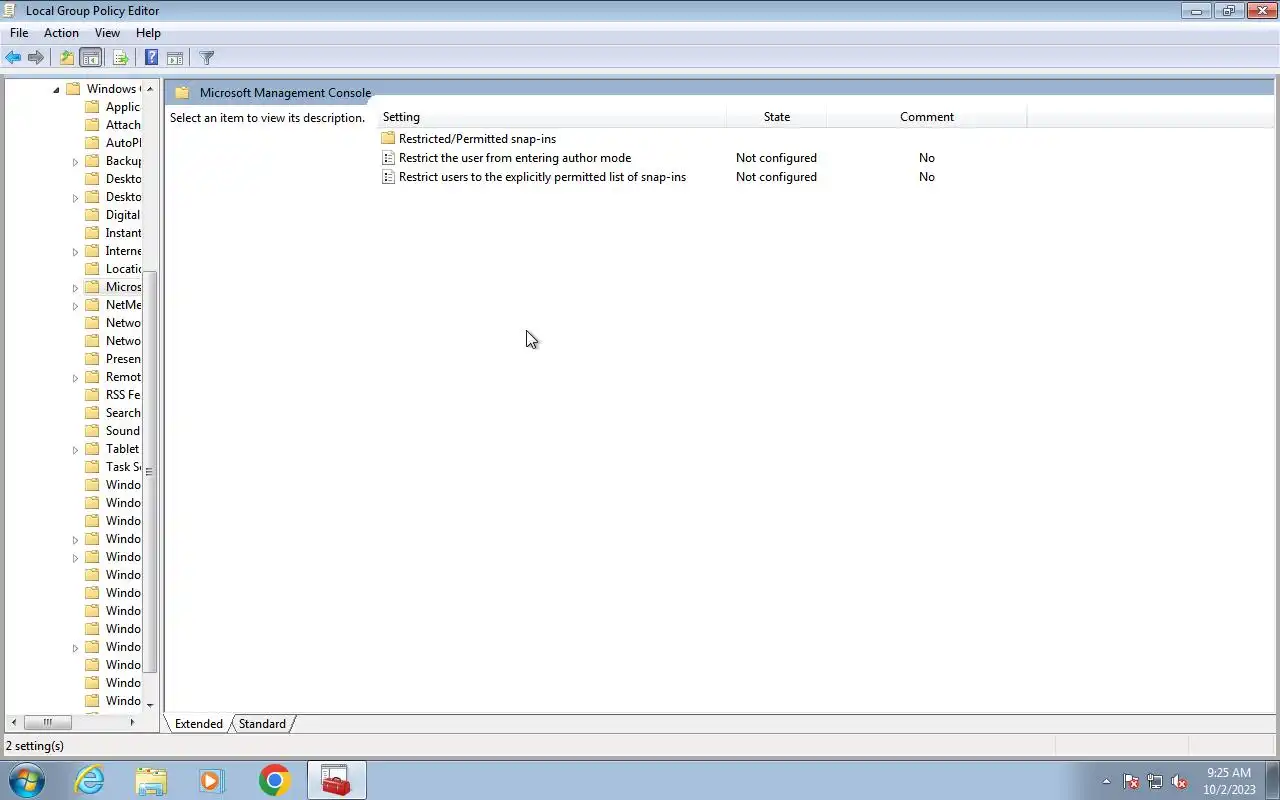Click the folder icon of Restricted/Permitted snap-ins
This screenshot has width=1280, height=800.
[389, 139]
